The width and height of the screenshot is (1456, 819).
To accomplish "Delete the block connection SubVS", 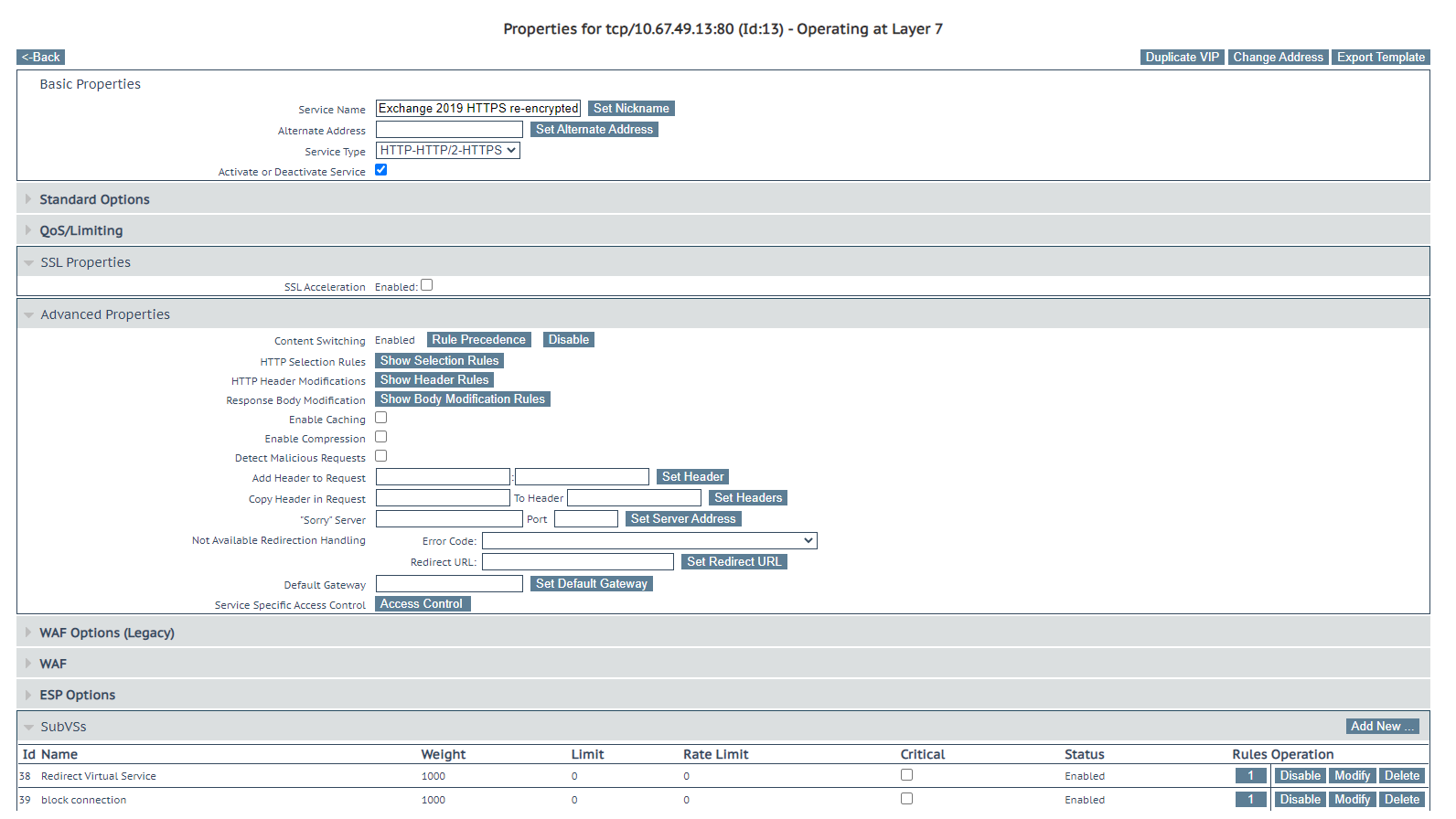I will [x=1402, y=799].
